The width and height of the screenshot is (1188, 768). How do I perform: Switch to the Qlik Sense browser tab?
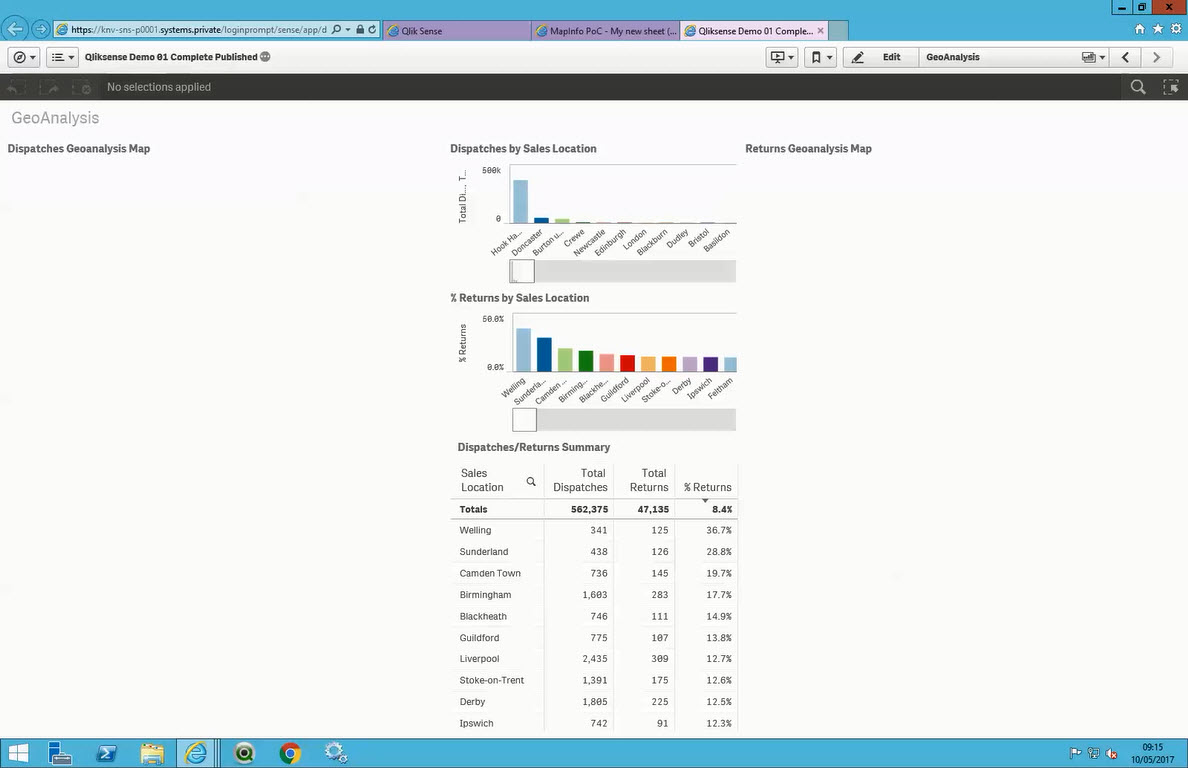[x=455, y=31]
